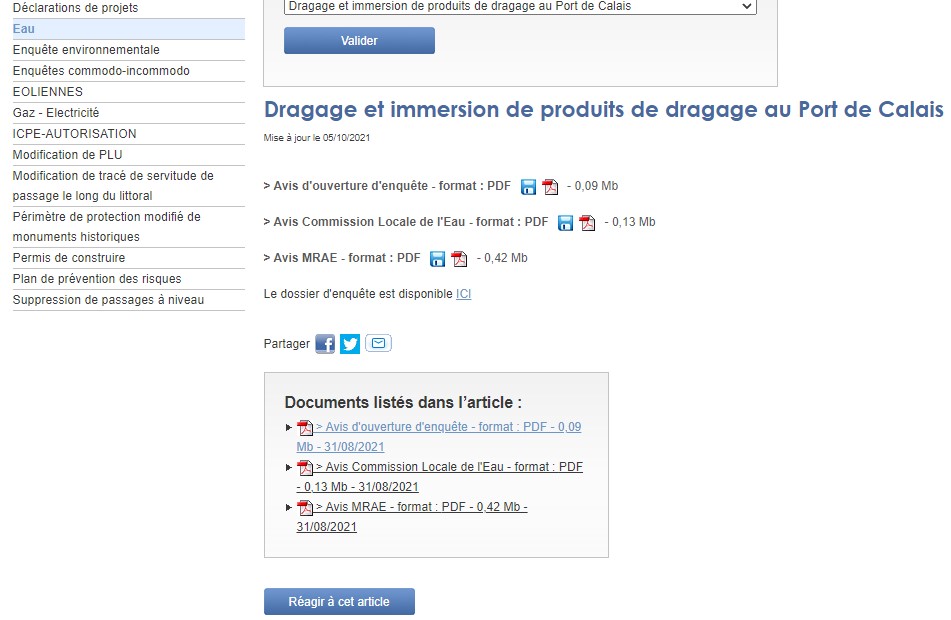Open Avis Commission Locale de l'Eau link in the documents list
The width and height of the screenshot is (951, 620).
tap(440, 477)
